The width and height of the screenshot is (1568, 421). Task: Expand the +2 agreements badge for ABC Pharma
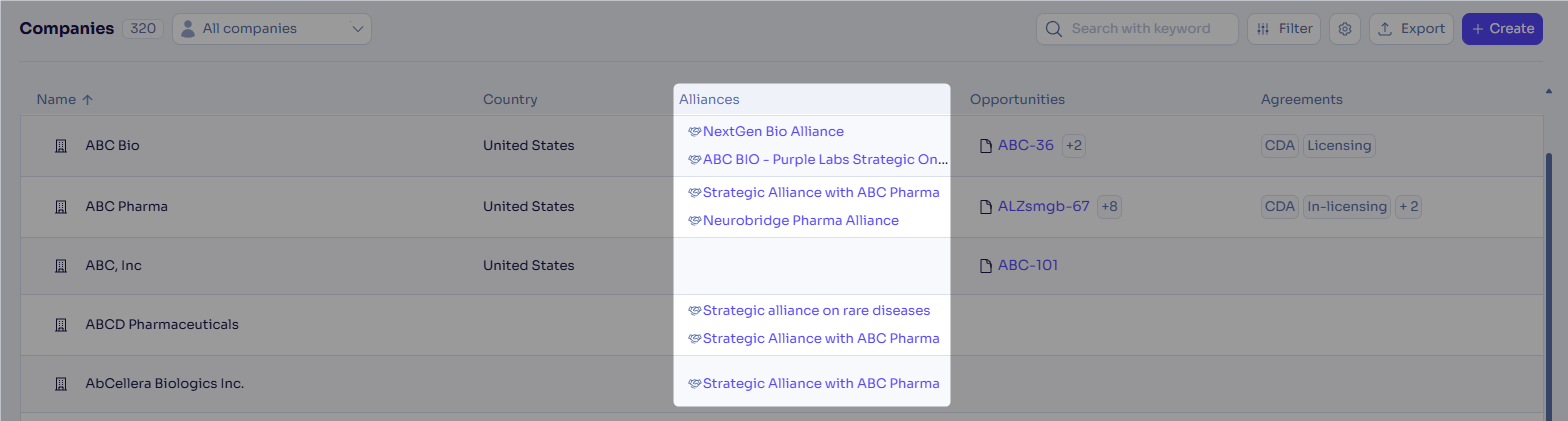[1409, 207]
